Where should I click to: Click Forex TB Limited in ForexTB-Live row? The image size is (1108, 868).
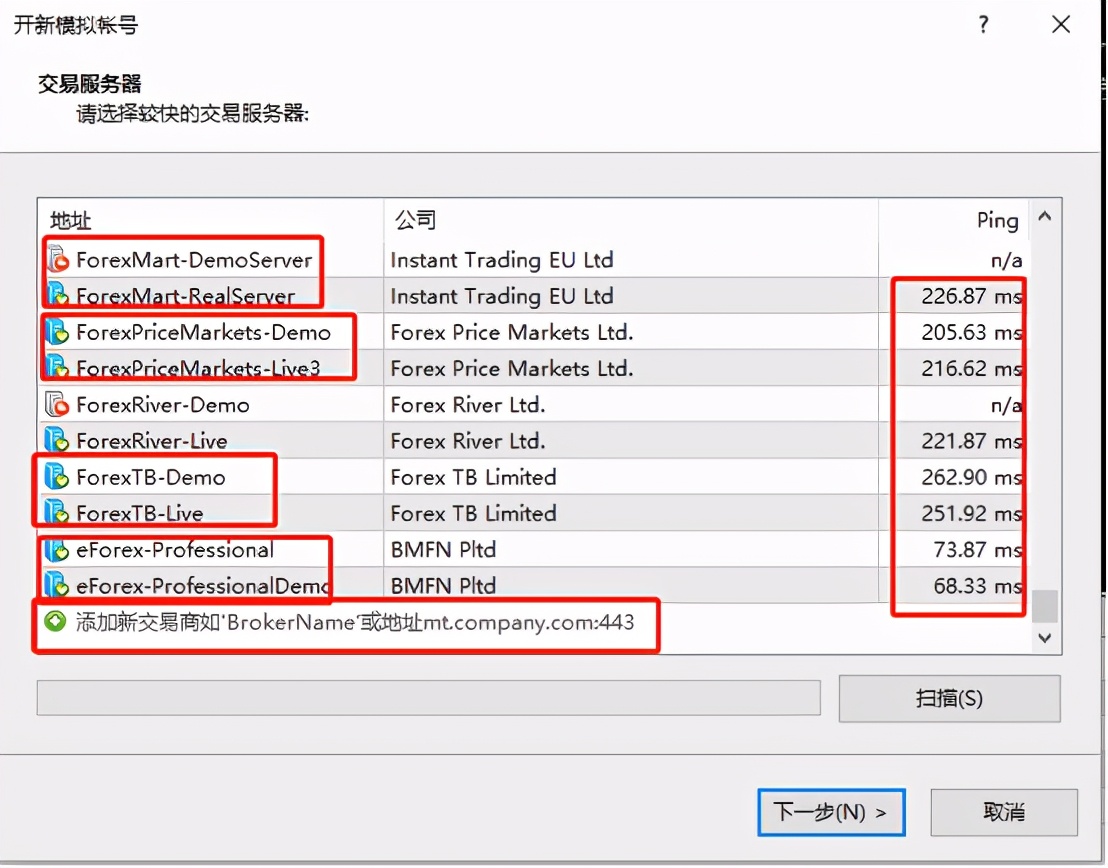pyautogui.click(x=473, y=513)
